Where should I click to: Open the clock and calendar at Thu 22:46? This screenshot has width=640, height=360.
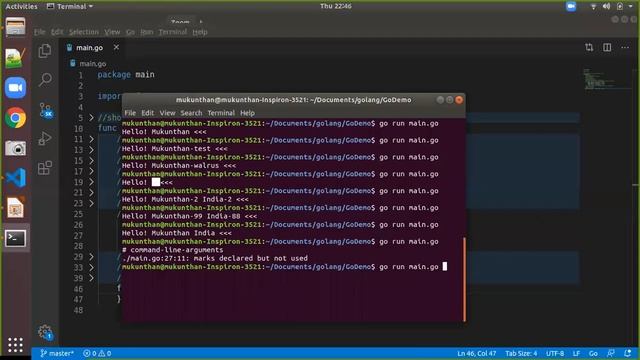coord(336,6)
